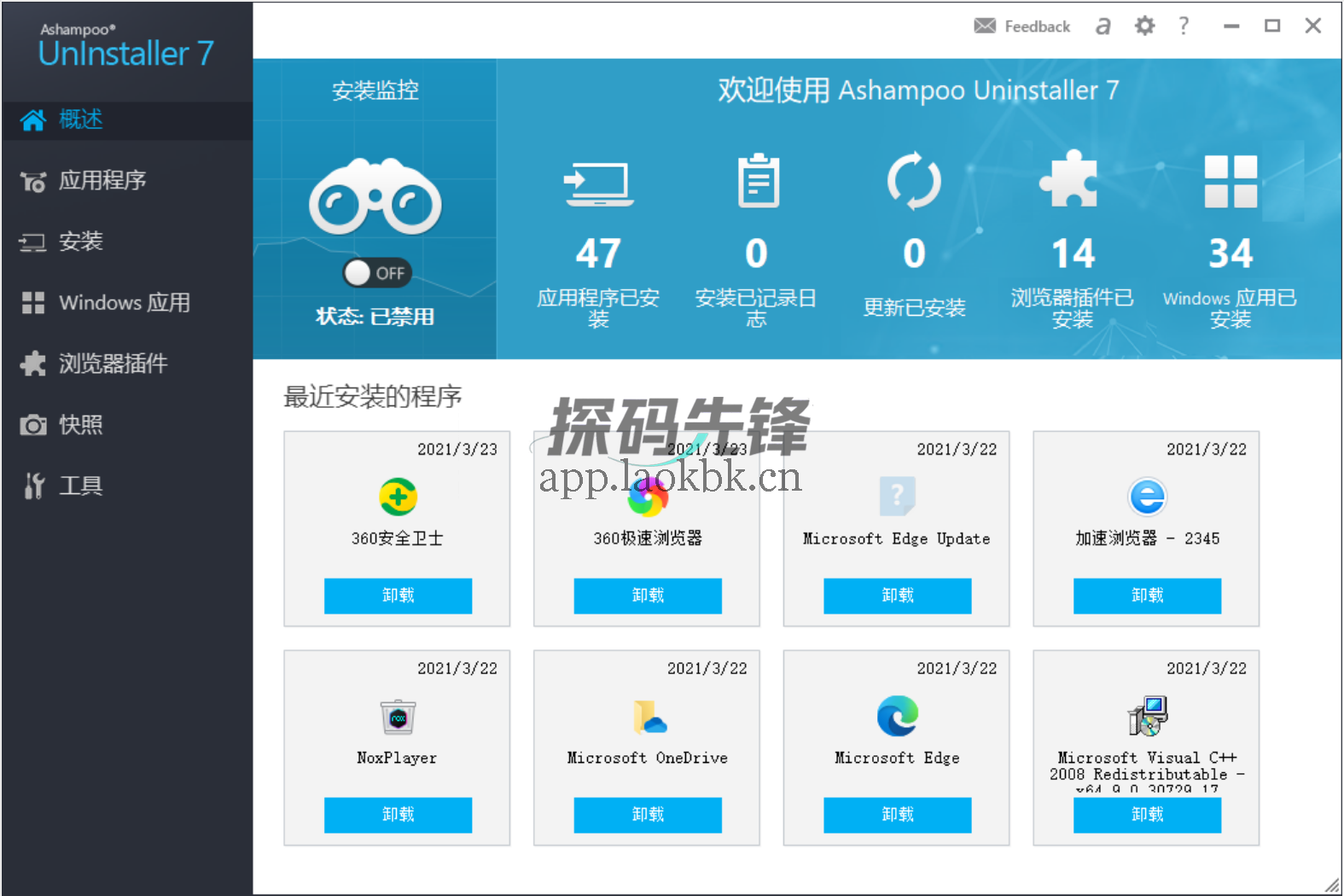Click 卸载 under Microsoft OneDrive
Viewport: 1344px width, 896px height.
(x=648, y=815)
